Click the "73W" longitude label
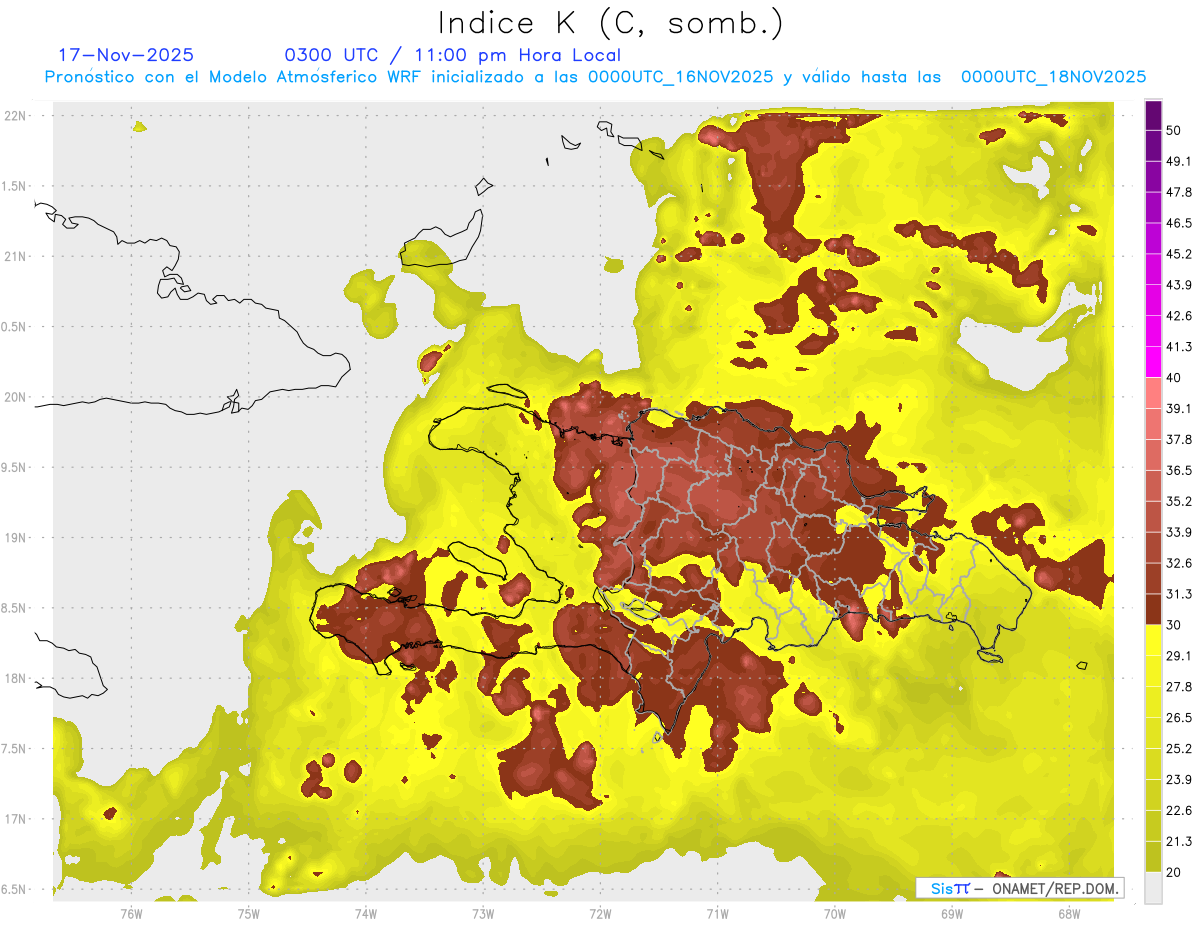The width and height of the screenshot is (1200, 927). pyautogui.click(x=483, y=914)
